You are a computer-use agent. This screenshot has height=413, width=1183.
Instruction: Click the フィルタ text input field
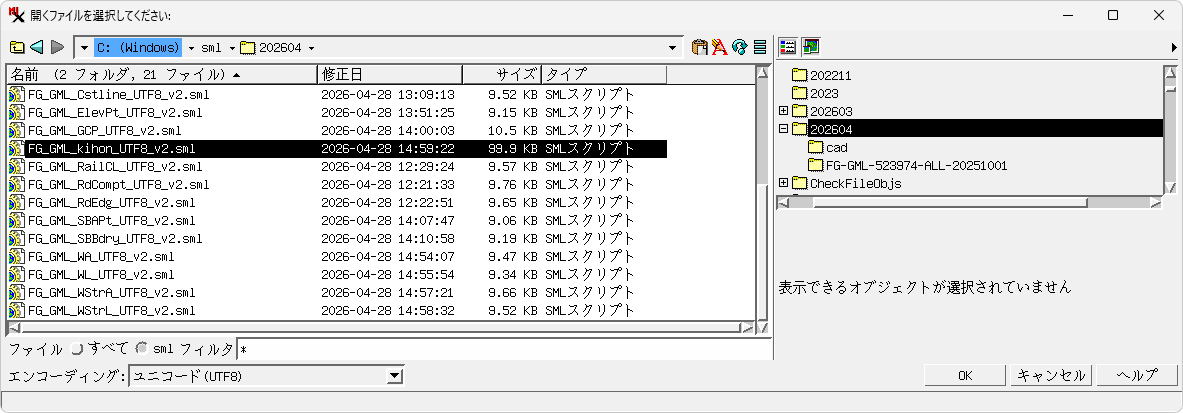pyautogui.click(x=500, y=349)
